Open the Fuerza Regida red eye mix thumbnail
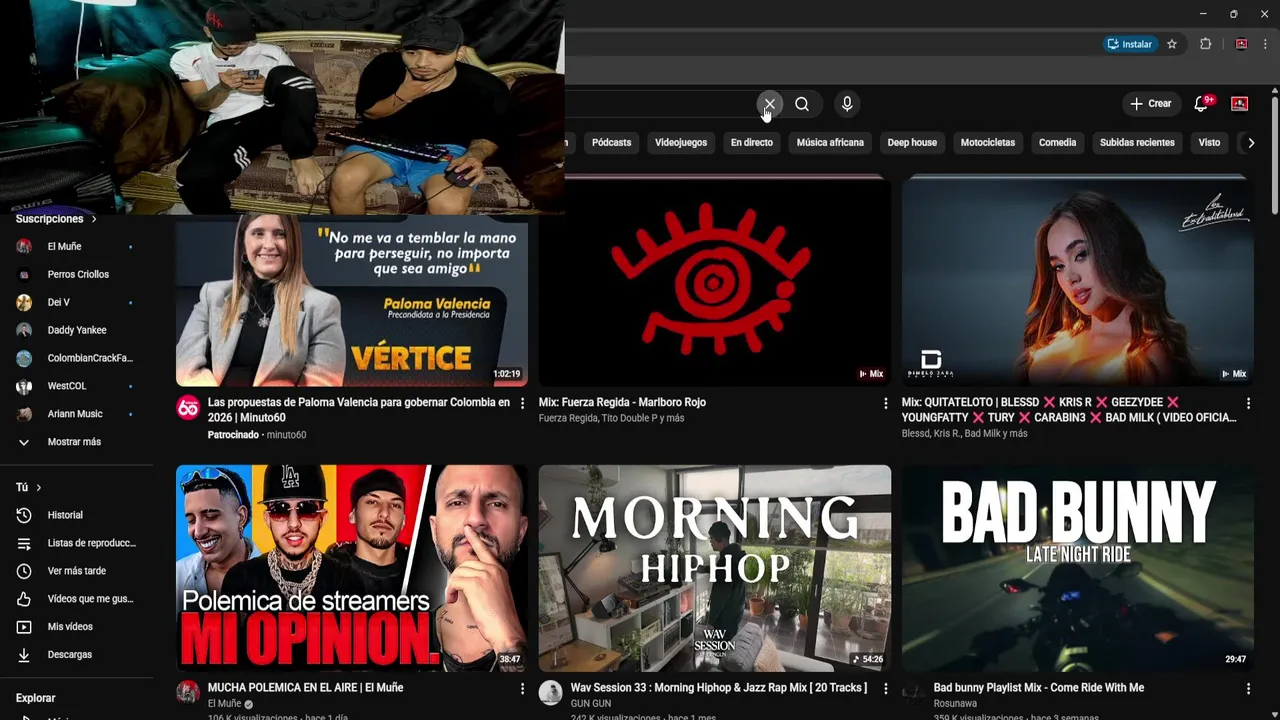Image resolution: width=1280 pixels, height=720 pixels. pyautogui.click(x=715, y=281)
